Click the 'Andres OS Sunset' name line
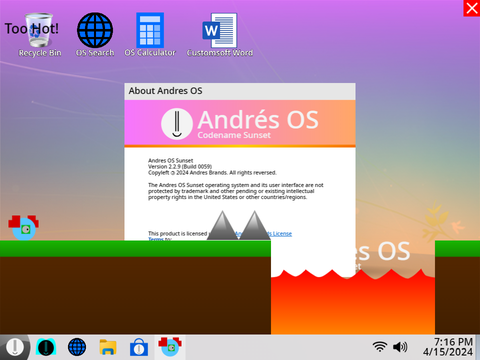Viewport: 480px width, 360px height. click(x=171, y=160)
